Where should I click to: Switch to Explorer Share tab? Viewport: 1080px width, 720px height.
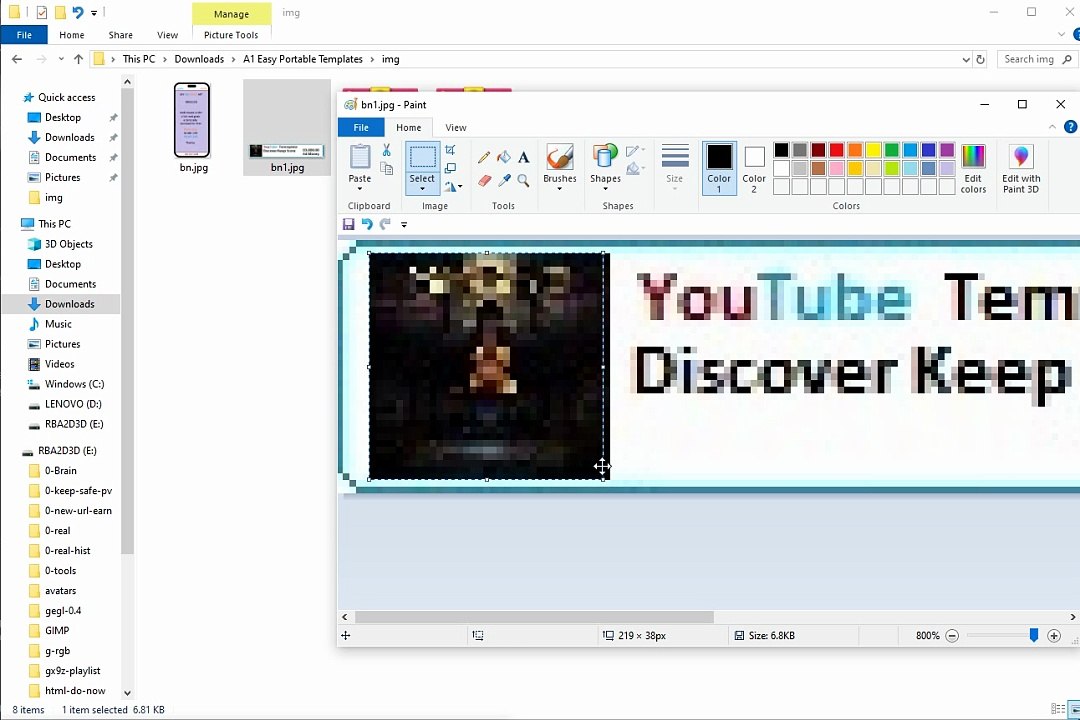tap(121, 35)
